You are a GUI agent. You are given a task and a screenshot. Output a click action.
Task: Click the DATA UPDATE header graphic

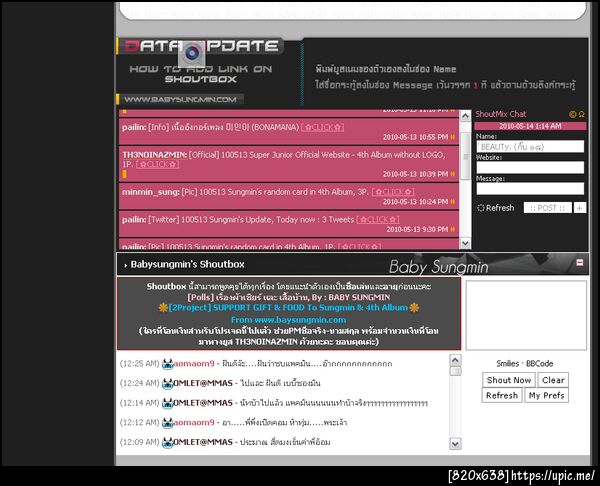click(x=201, y=46)
